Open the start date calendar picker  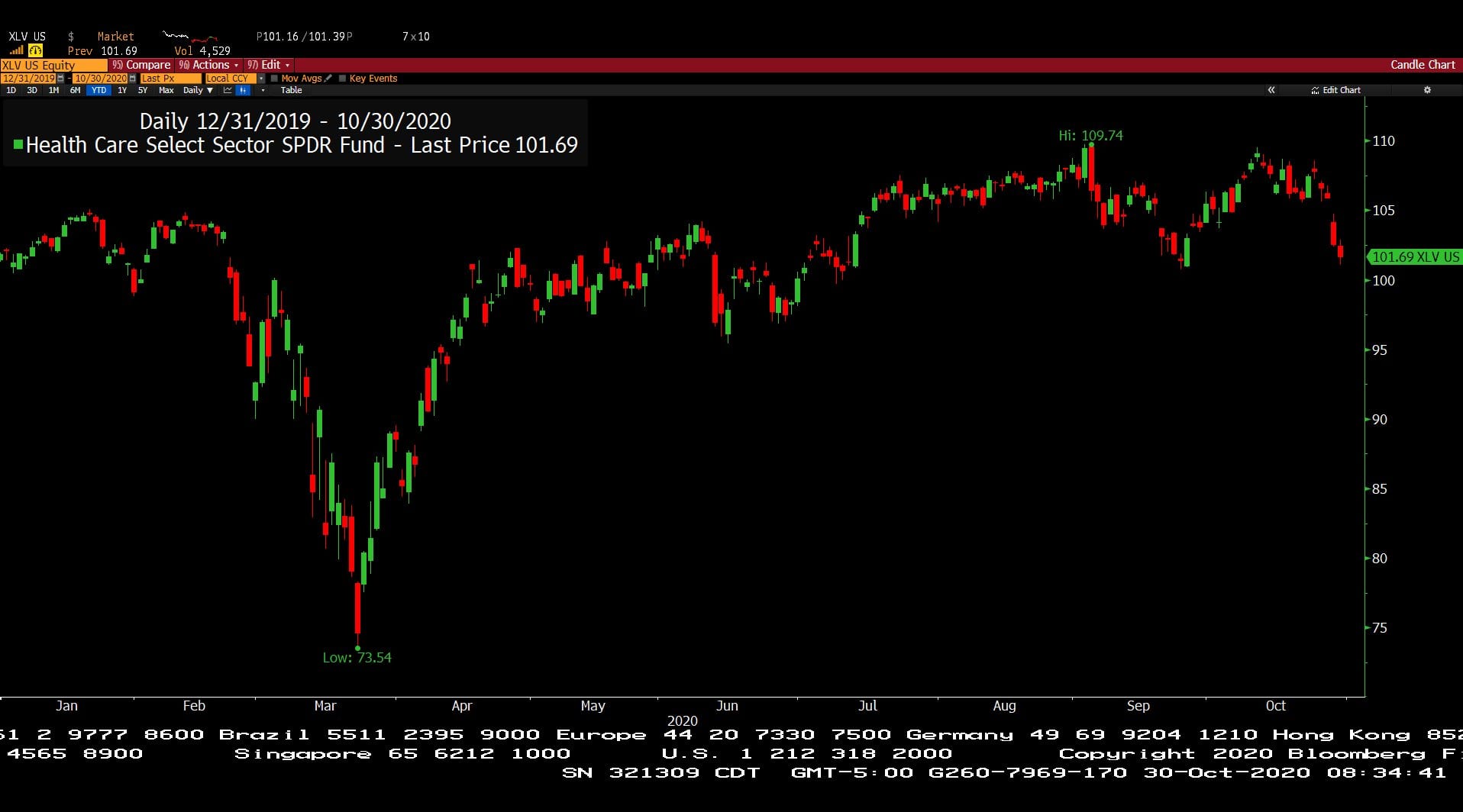(x=60, y=79)
